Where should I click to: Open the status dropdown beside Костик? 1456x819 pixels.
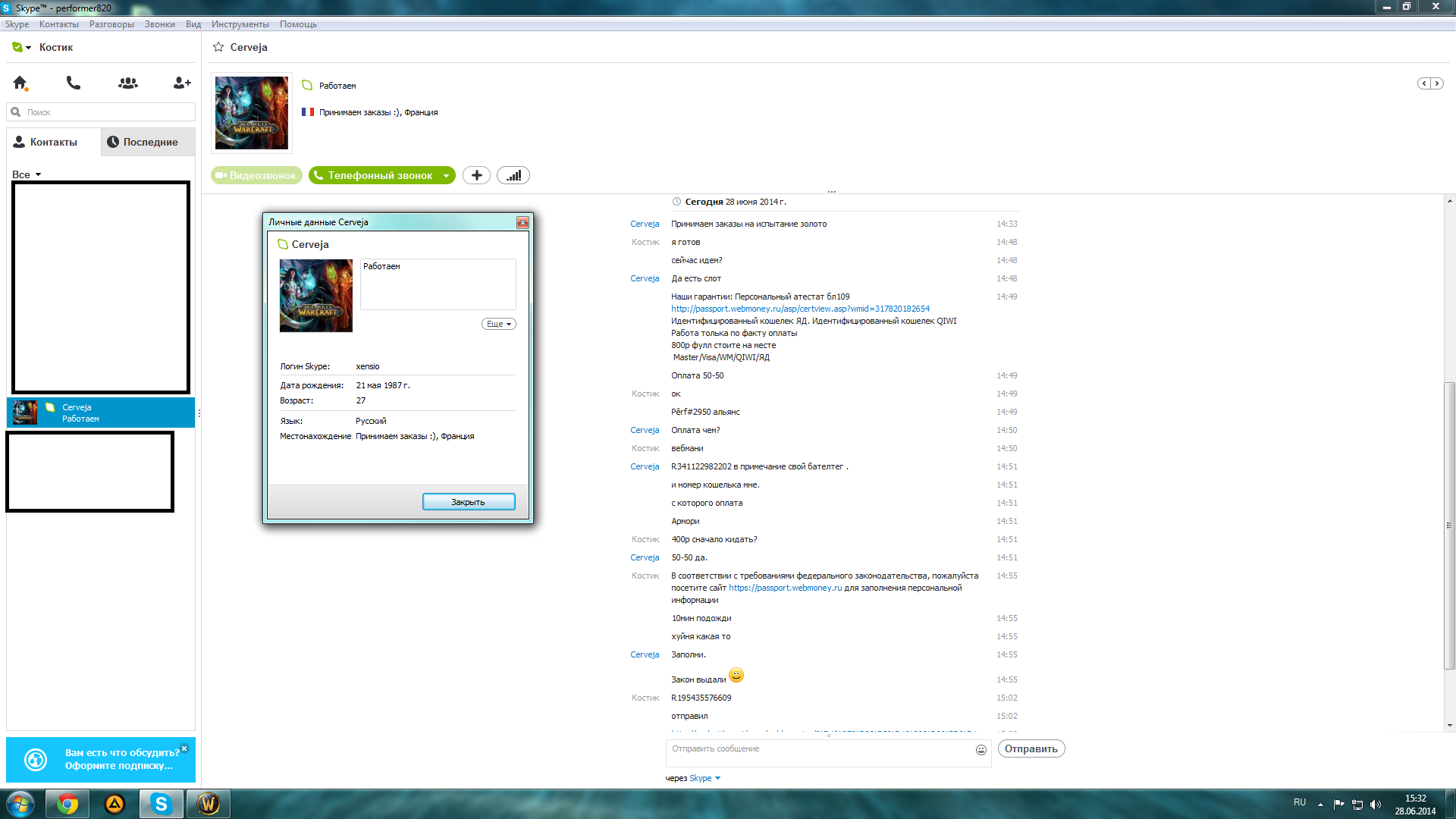[x=22, y=47]
